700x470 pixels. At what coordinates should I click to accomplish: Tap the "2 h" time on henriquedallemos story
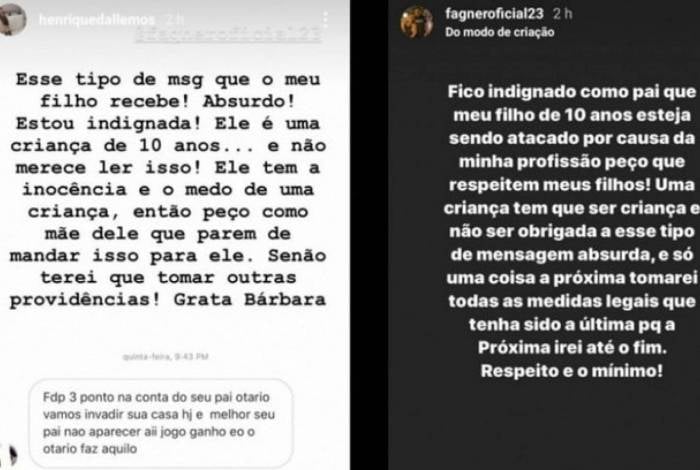(175, 19)
